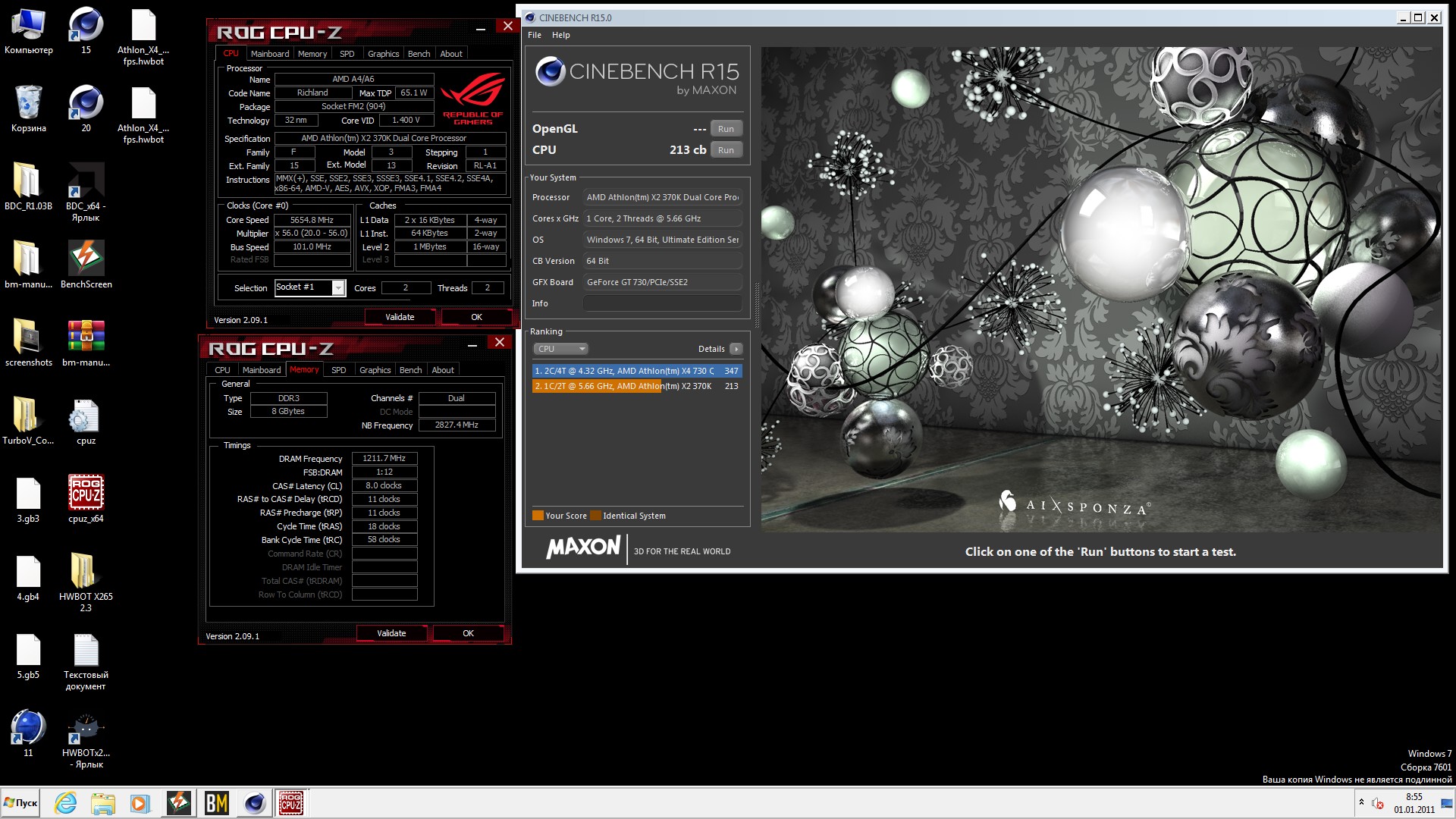The height and width of the screenshot is (819, 1456).
Task: Click the empty Info field in Cinebench
Action: 662,303
